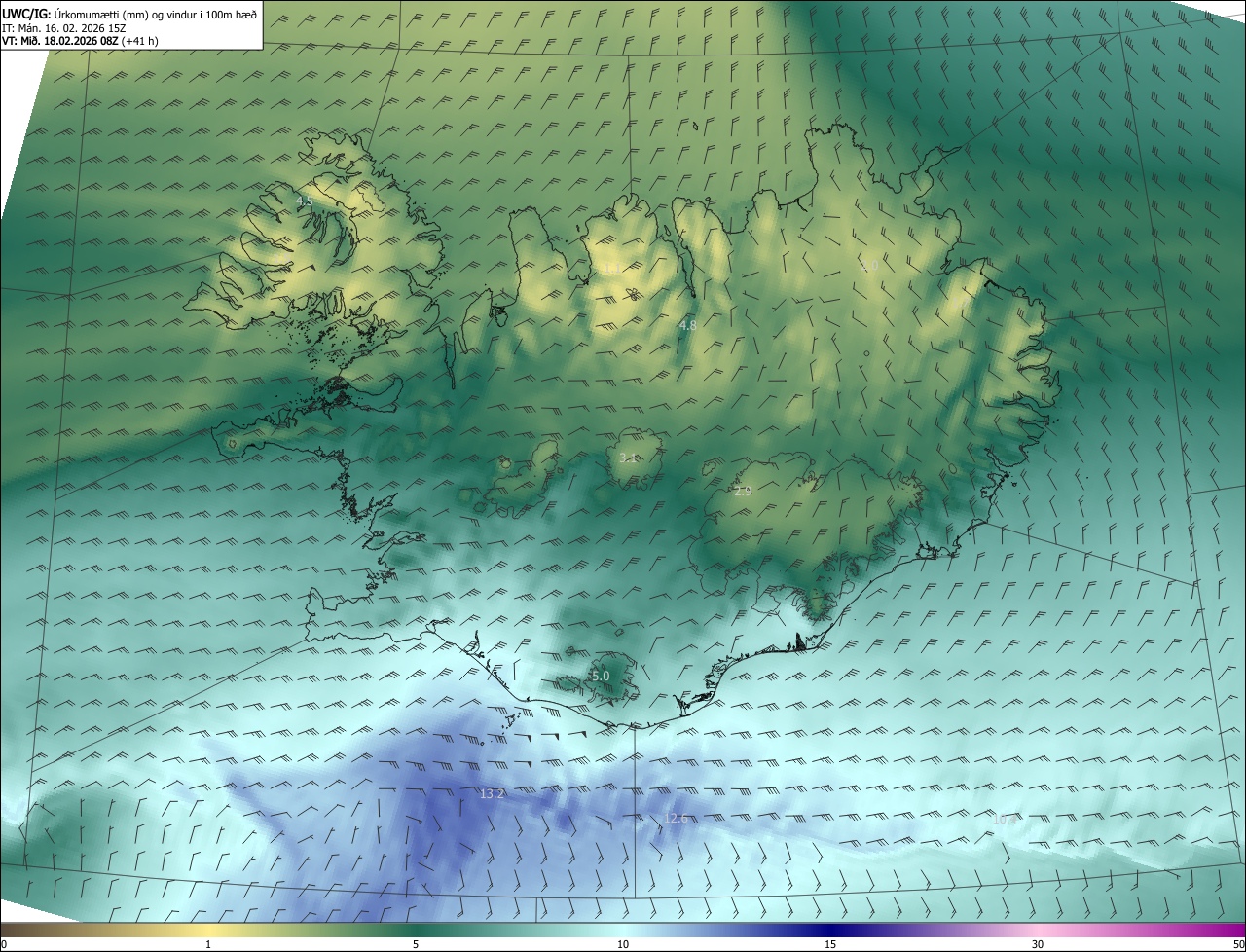This screenshot has width=1246, height=952.
Task: Click the 50 tick on the color scale
Action: [x=1238, y=945]
